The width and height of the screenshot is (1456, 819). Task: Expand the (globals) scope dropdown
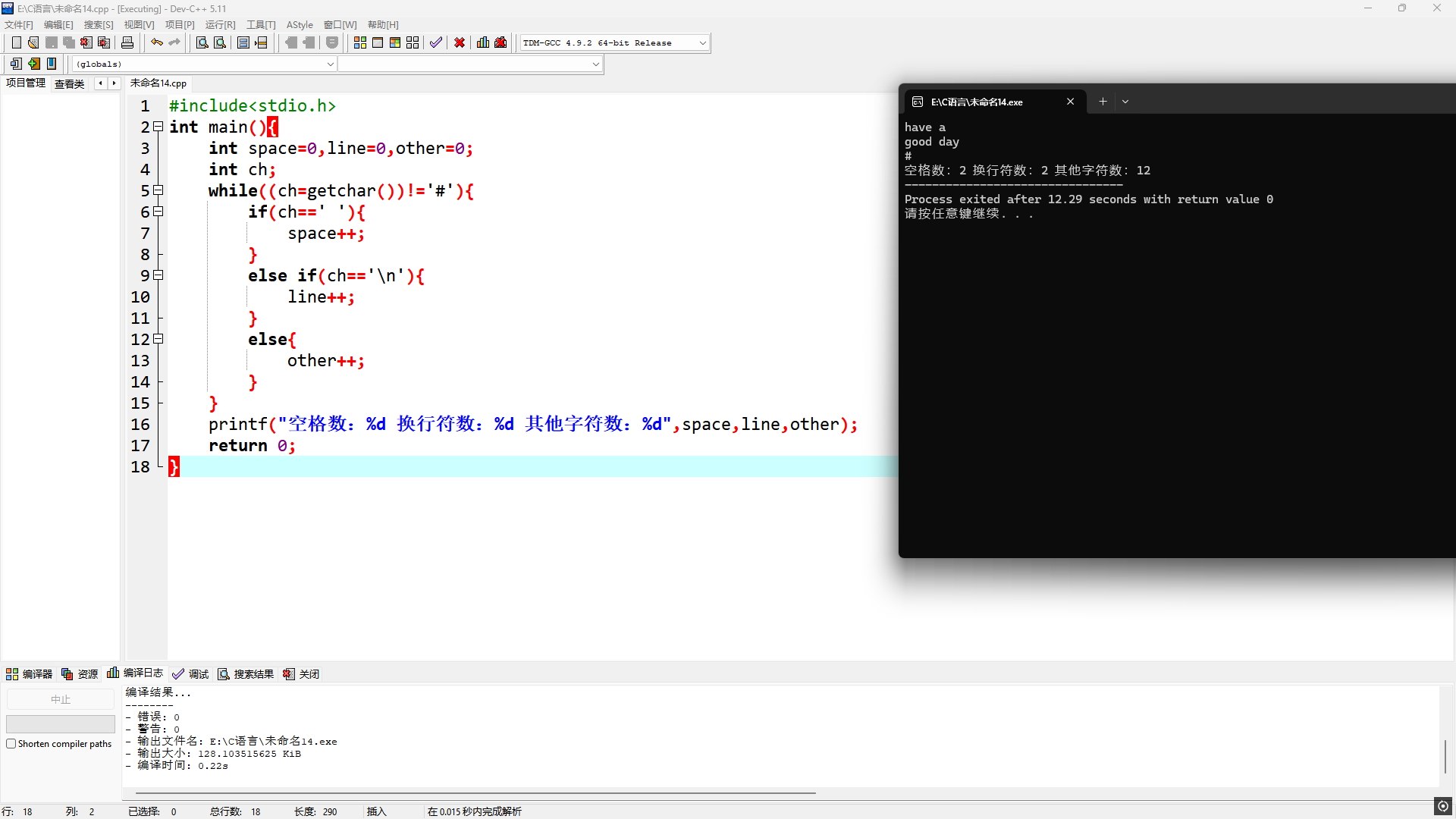click(330, 64)
